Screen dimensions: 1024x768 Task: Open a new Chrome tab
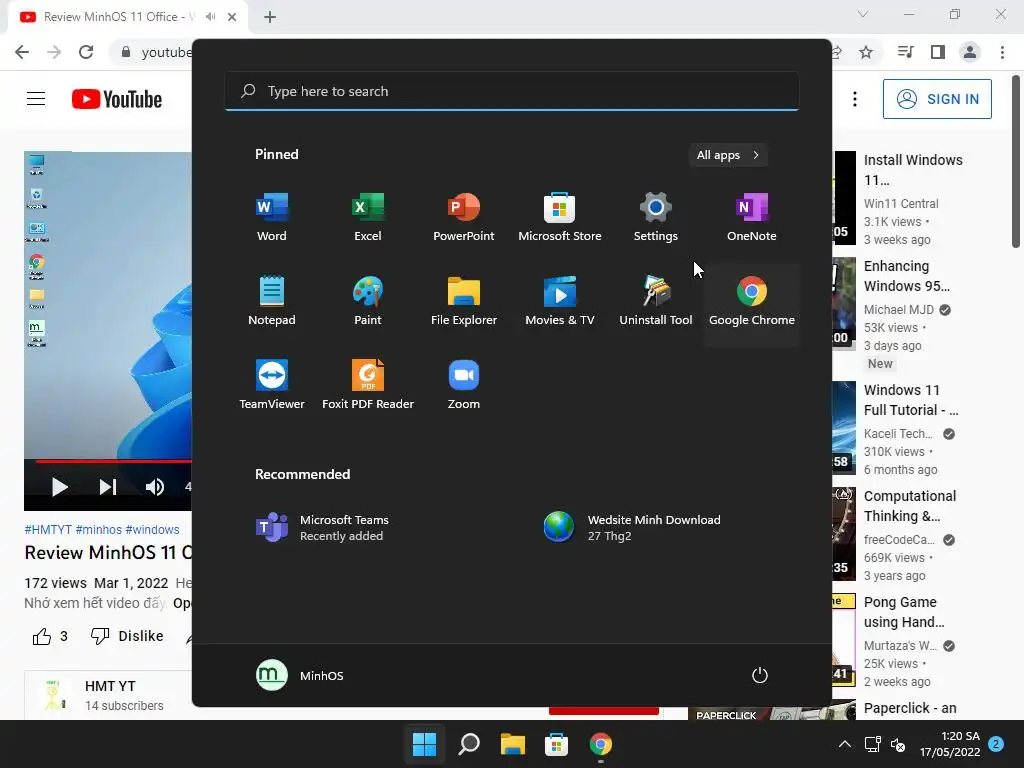270,17
